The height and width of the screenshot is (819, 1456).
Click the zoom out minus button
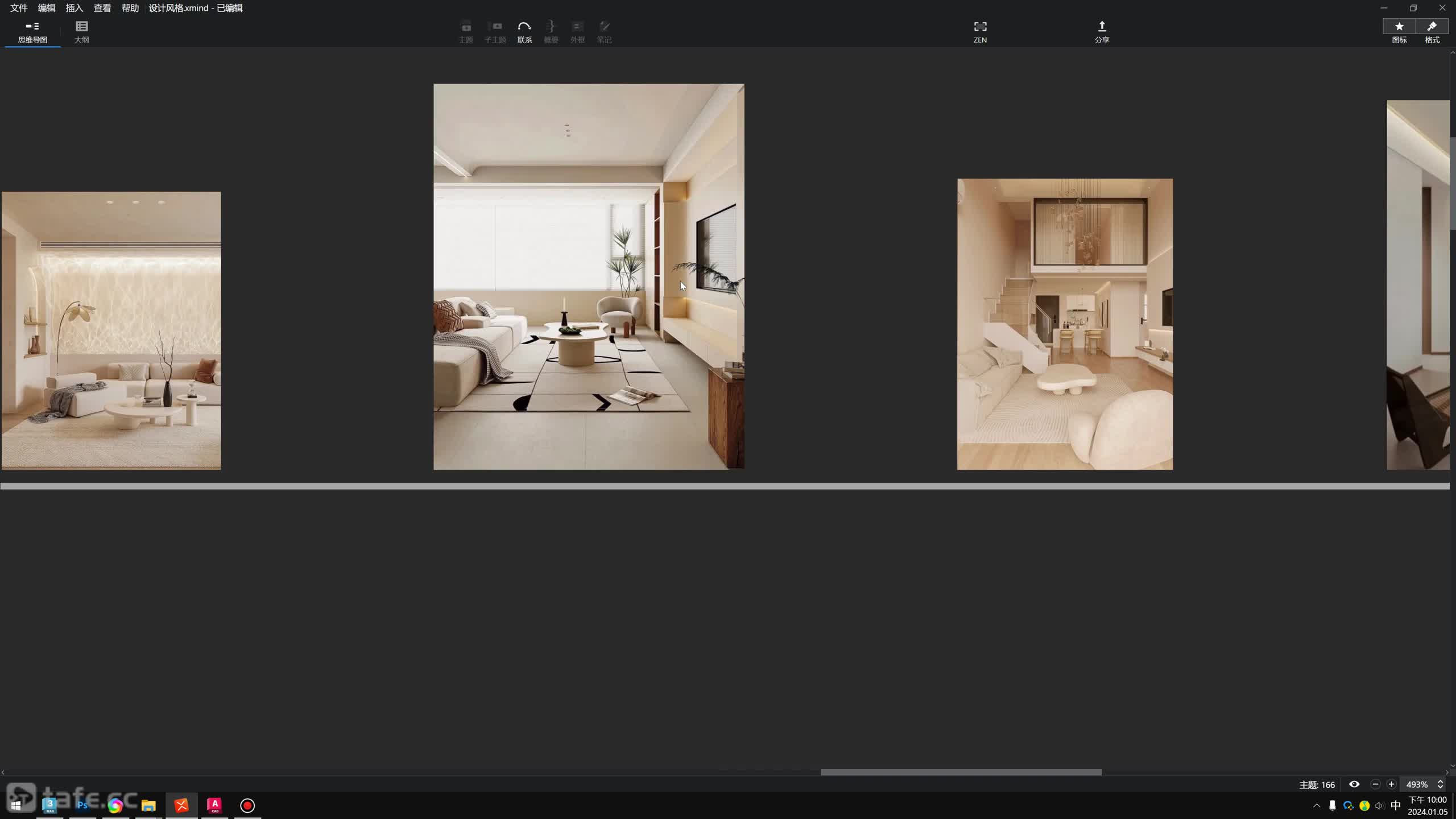tap(1375, 784)
